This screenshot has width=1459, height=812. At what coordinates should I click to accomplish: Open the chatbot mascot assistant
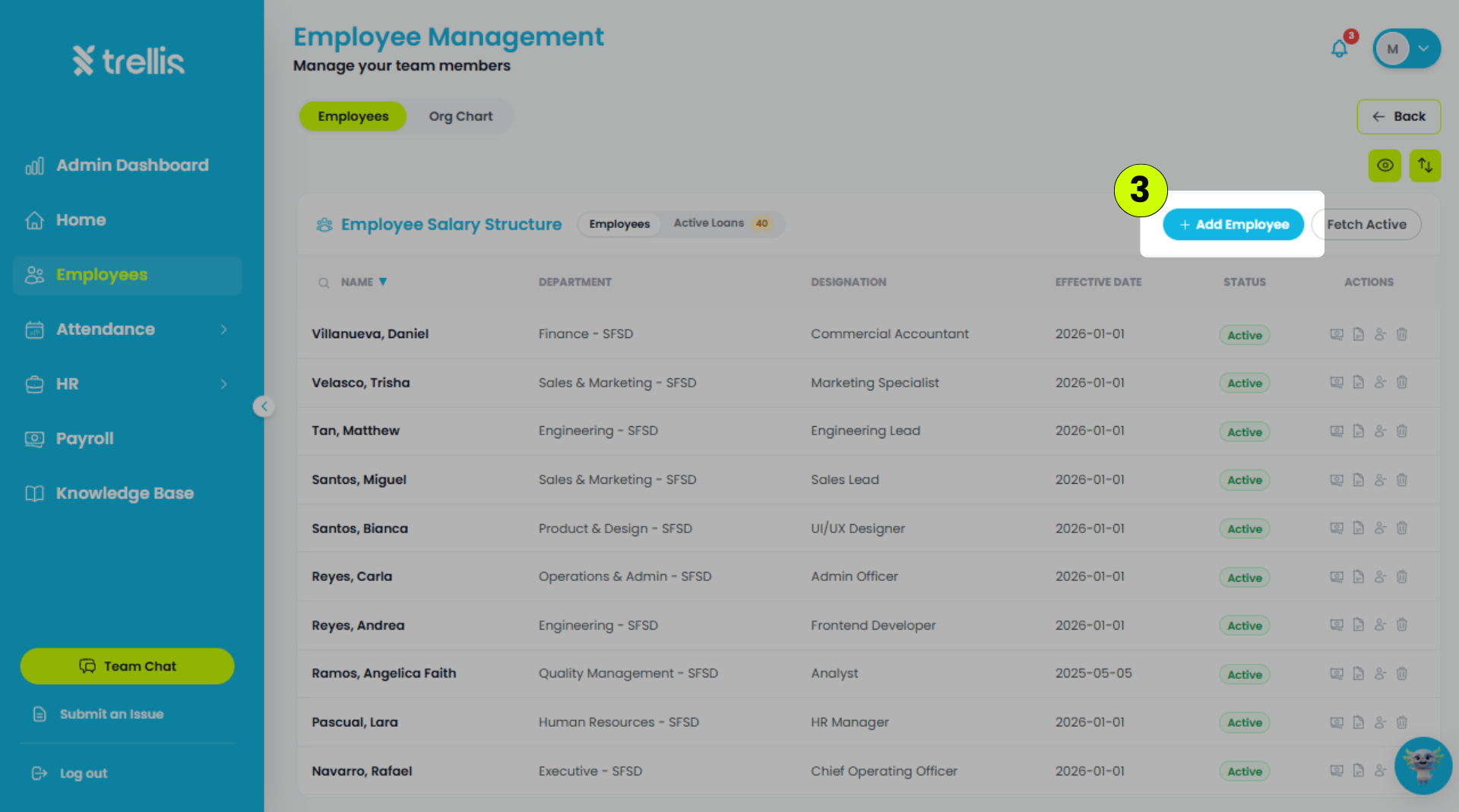(x=1423, y=766)
